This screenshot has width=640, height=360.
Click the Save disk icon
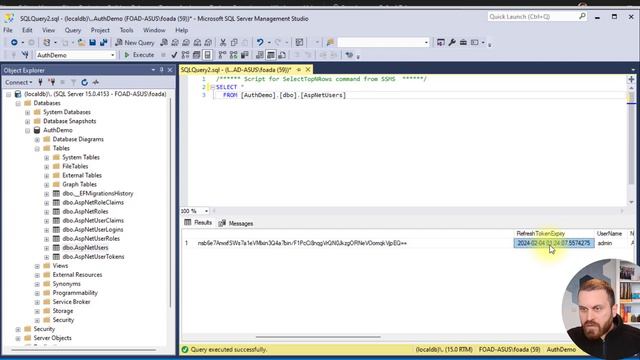(93, 42)
